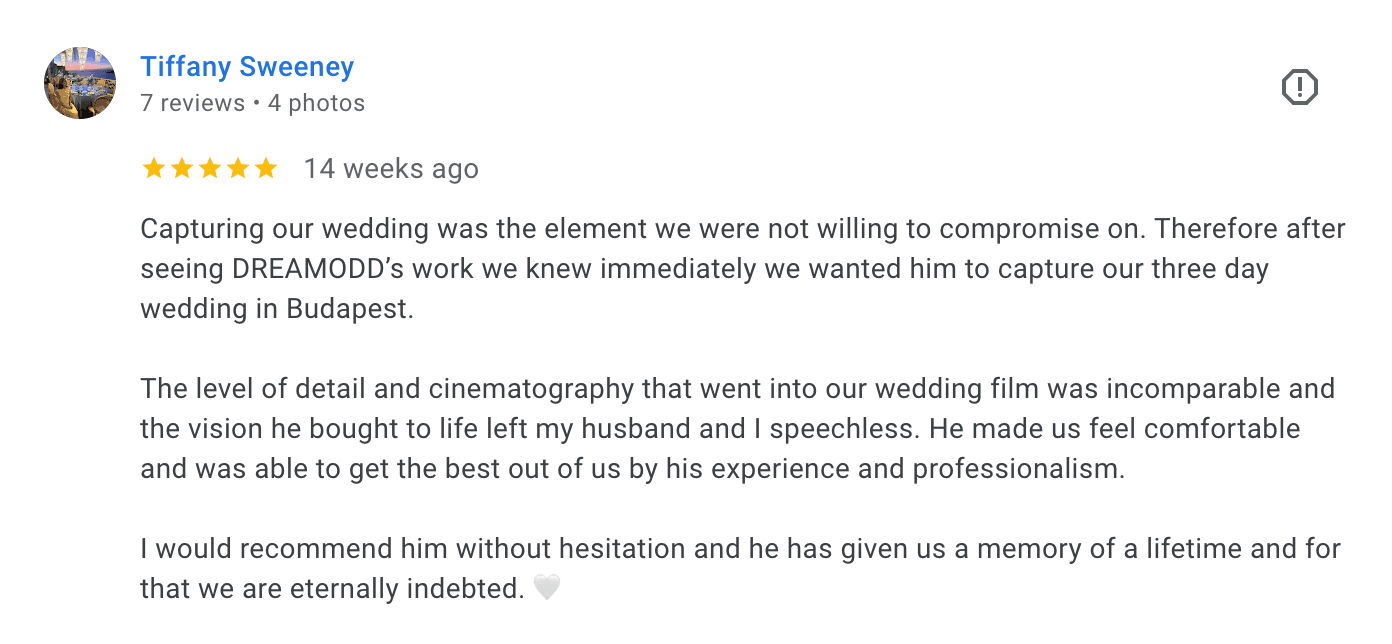Click the paragraph starting "The level of detail"
1392x644 pixels.
(737, 429)
